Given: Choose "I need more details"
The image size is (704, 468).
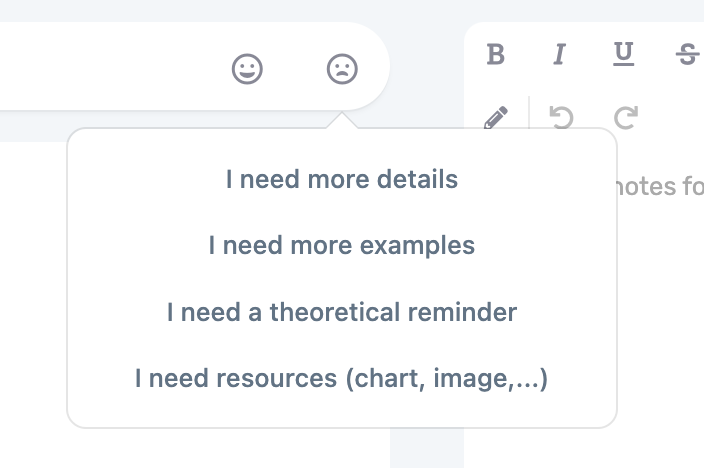Looking at the screenshot, I should (x=342, y=180).
